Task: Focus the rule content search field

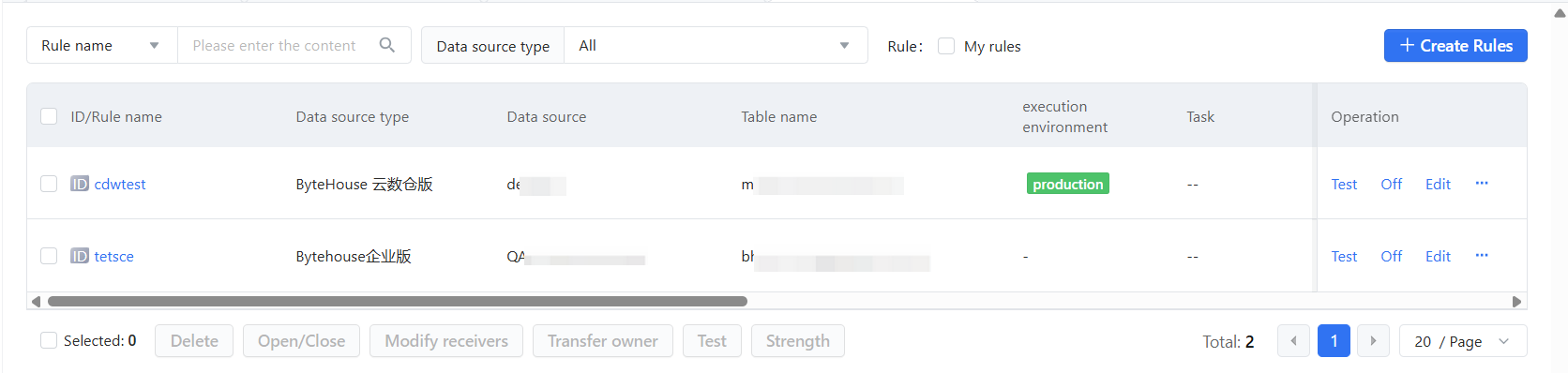Action: [x=277, y=45]
